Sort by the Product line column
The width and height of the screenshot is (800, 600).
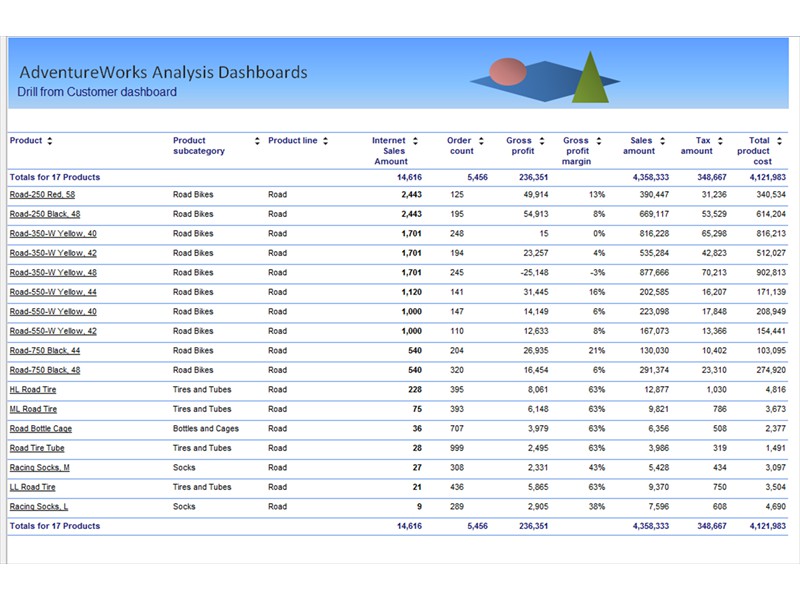[326, 141]
